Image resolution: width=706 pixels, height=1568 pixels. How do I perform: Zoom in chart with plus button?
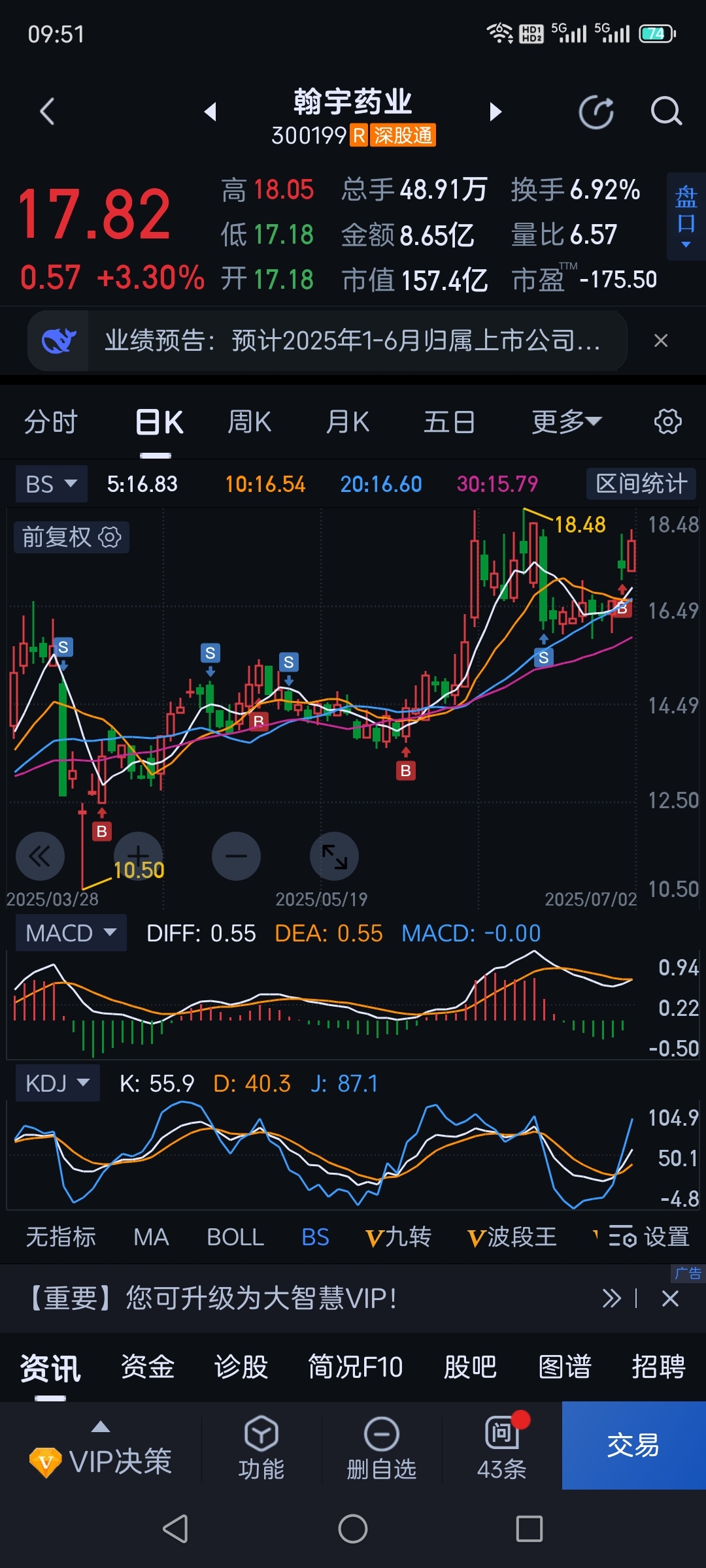pyautogui.click(x=138, y=856)
